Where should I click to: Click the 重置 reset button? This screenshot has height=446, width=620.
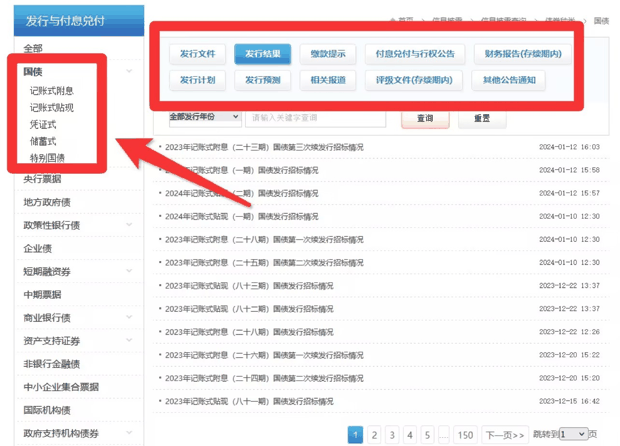[x=482, y=118]
